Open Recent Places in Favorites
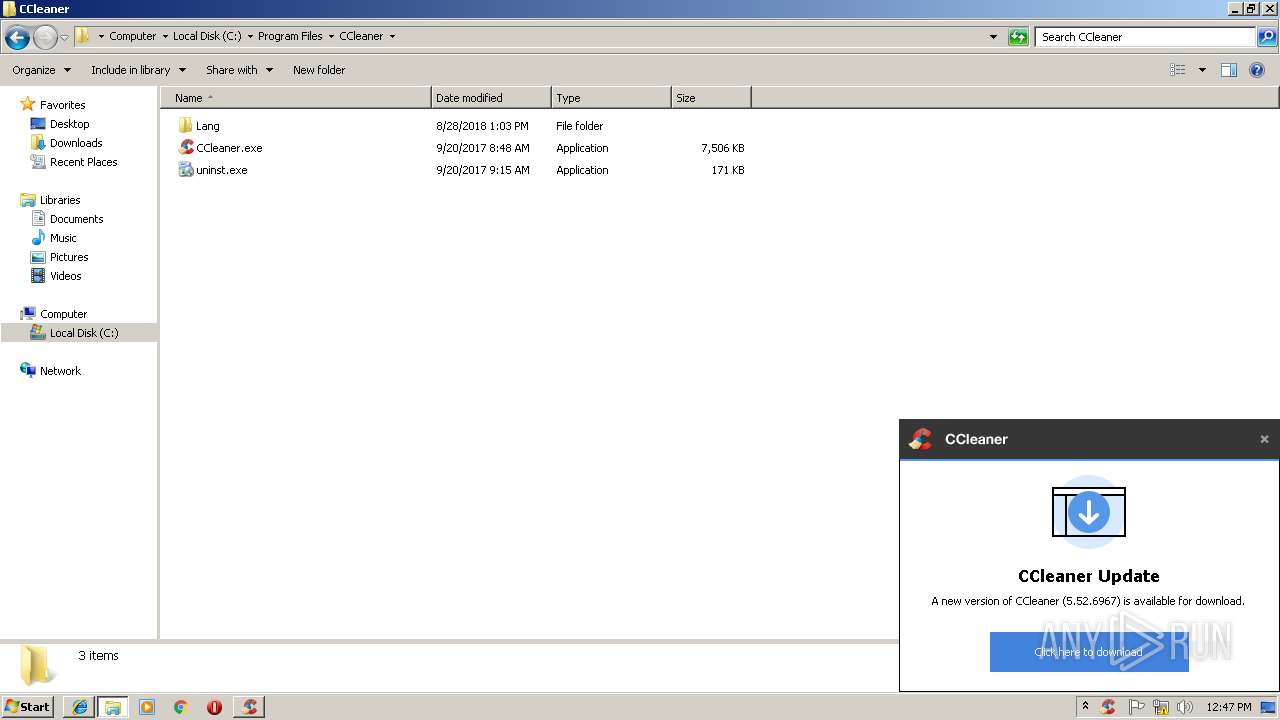The width and height of the screenshot is (1280, 720). tap(83, 162)
